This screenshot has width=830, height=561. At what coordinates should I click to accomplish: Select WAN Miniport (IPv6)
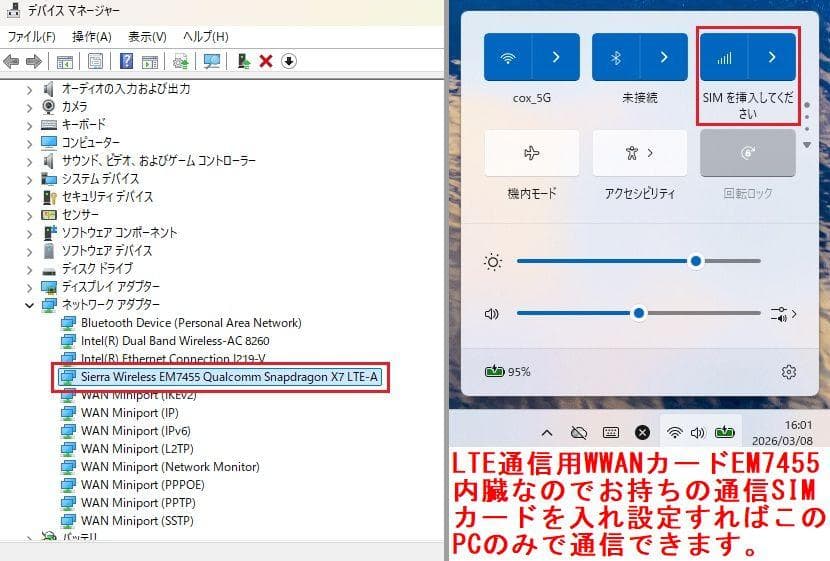tap(135, 431)
